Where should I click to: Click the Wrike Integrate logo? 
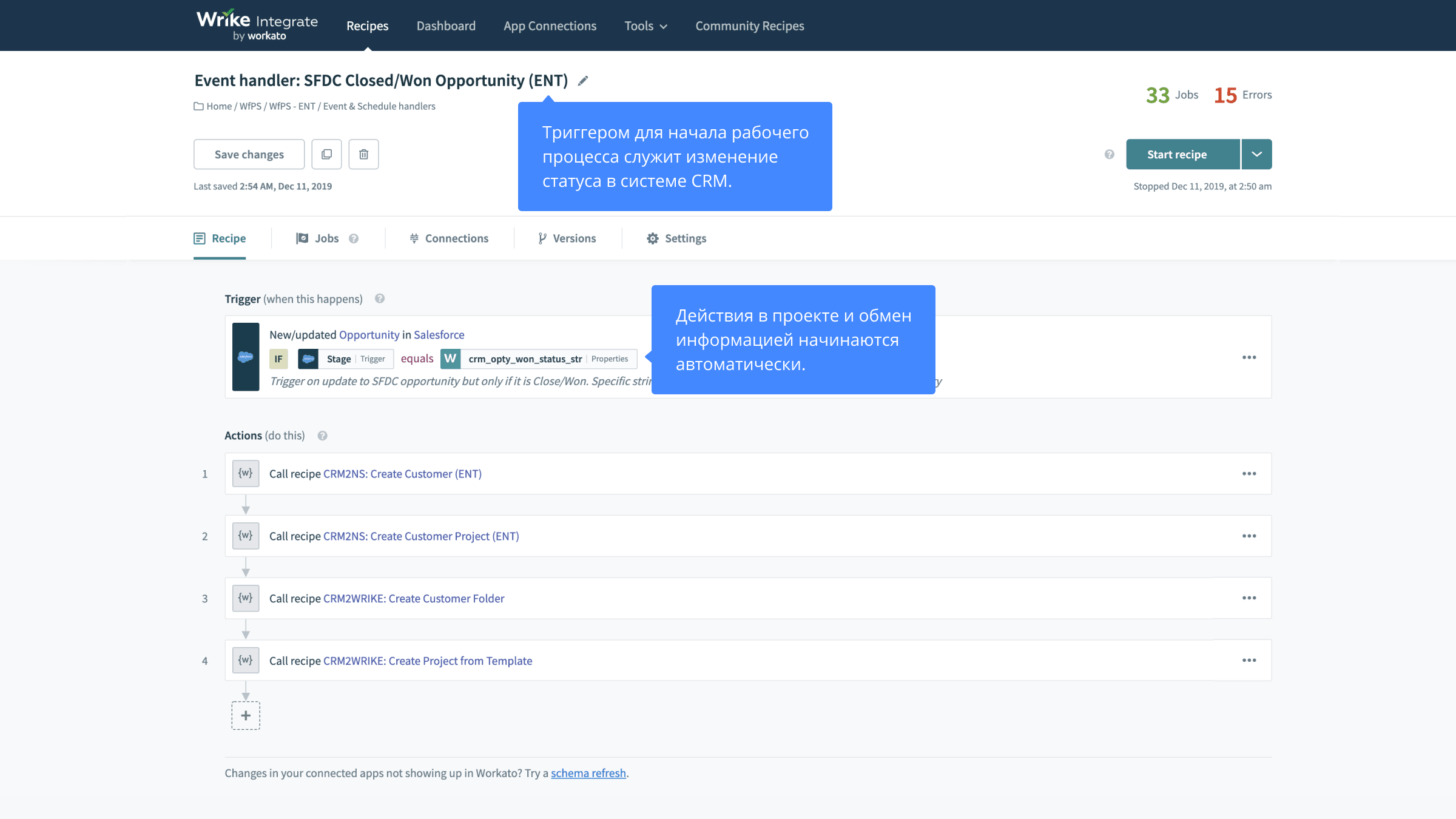pyautogui.click(x=257, y=25)
